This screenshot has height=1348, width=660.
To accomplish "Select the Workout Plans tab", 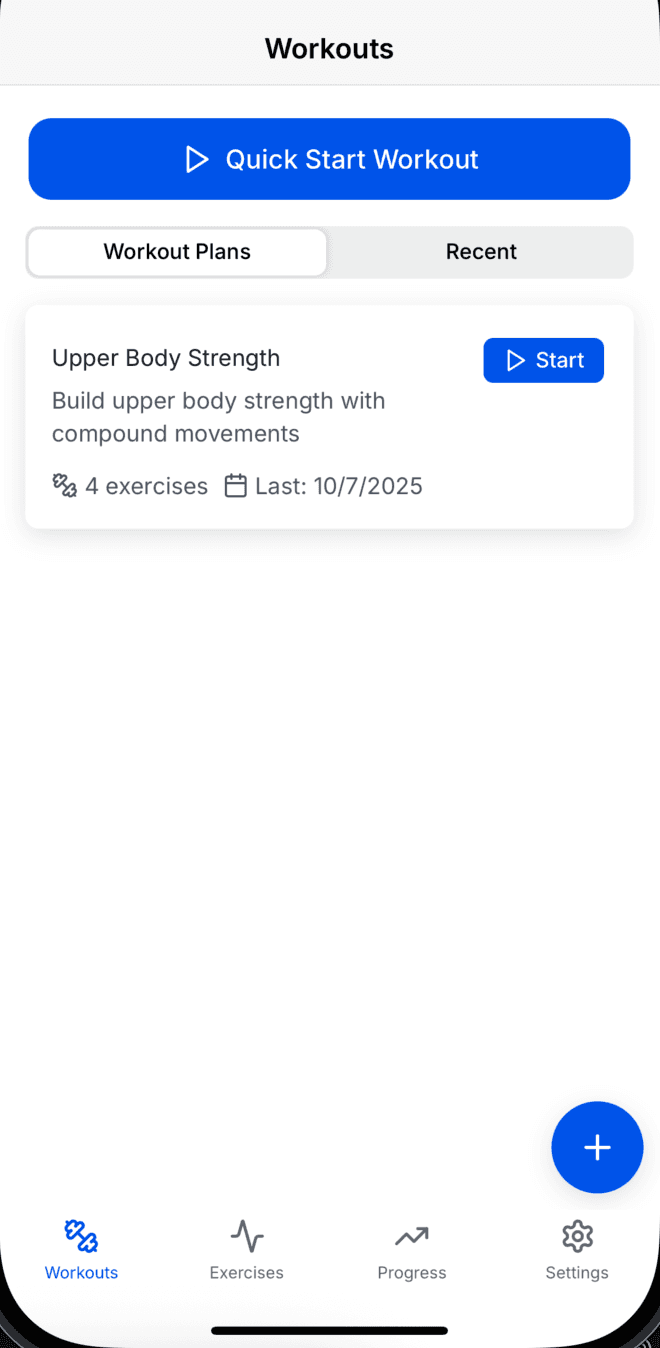I will [x=176, y=252].
